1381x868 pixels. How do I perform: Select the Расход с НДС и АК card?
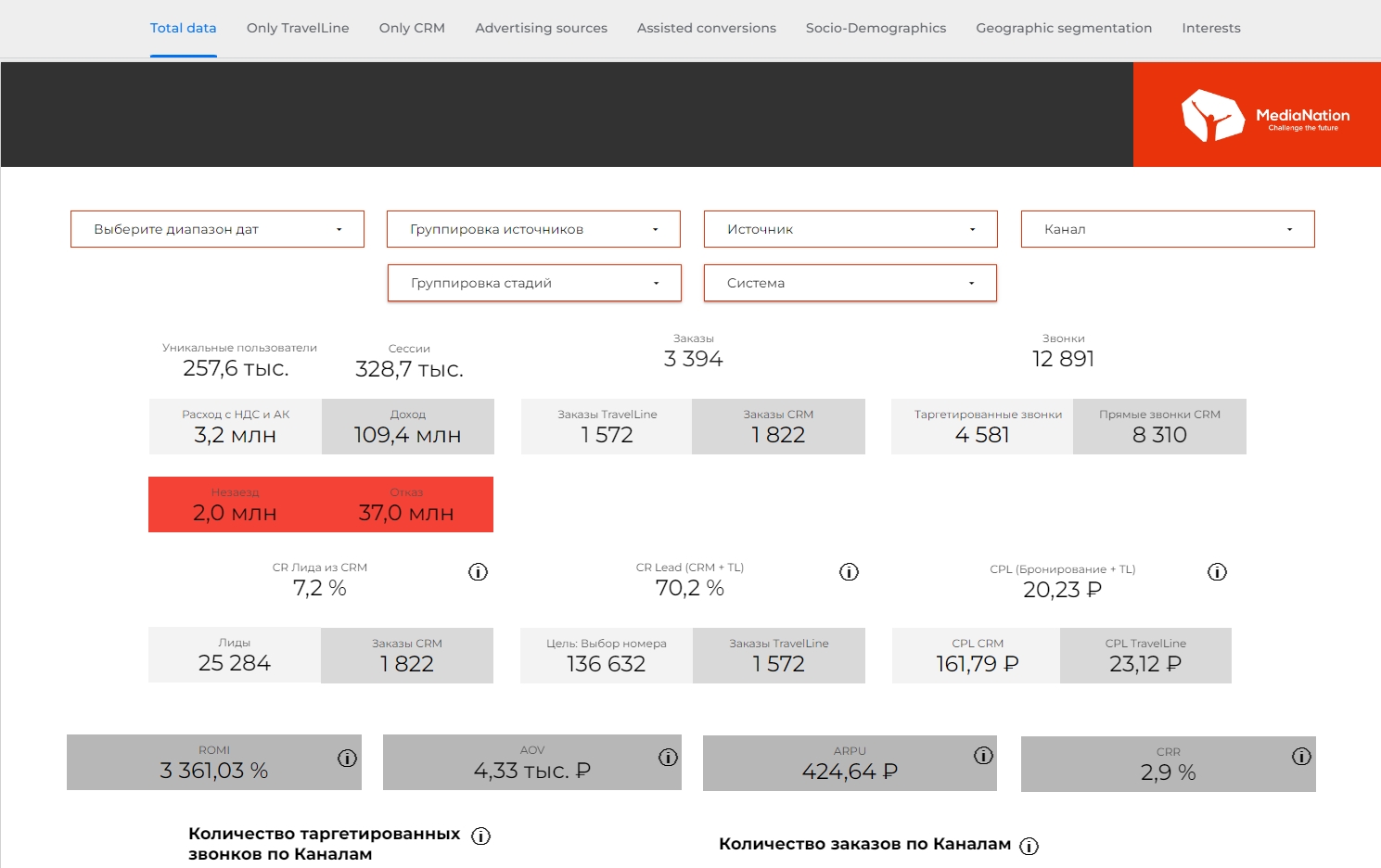236,427
